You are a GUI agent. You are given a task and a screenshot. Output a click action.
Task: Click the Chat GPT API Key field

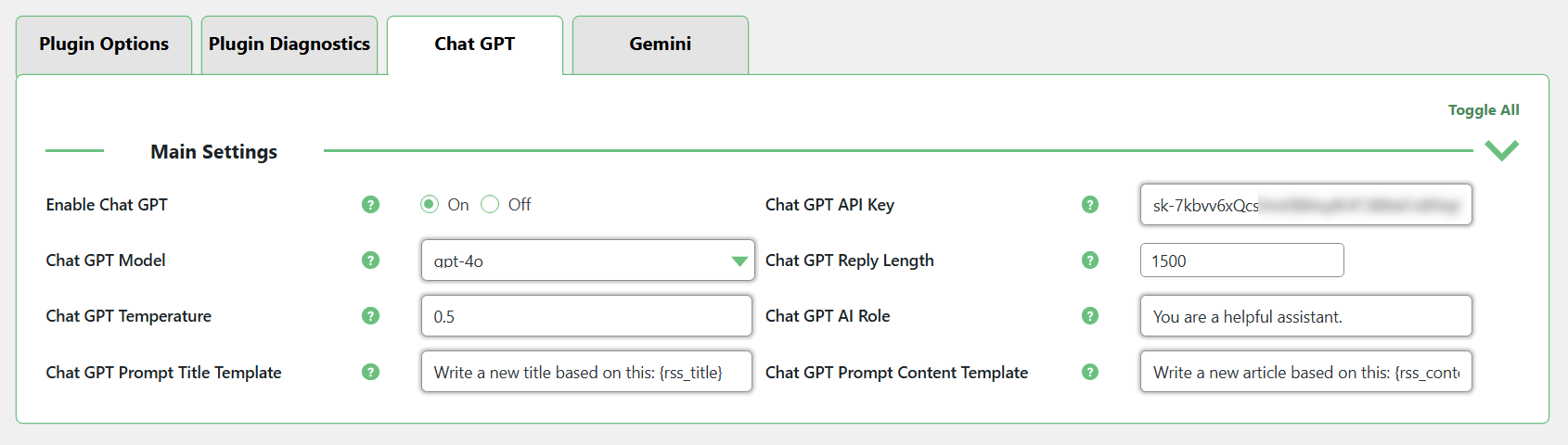[1305, 205]
